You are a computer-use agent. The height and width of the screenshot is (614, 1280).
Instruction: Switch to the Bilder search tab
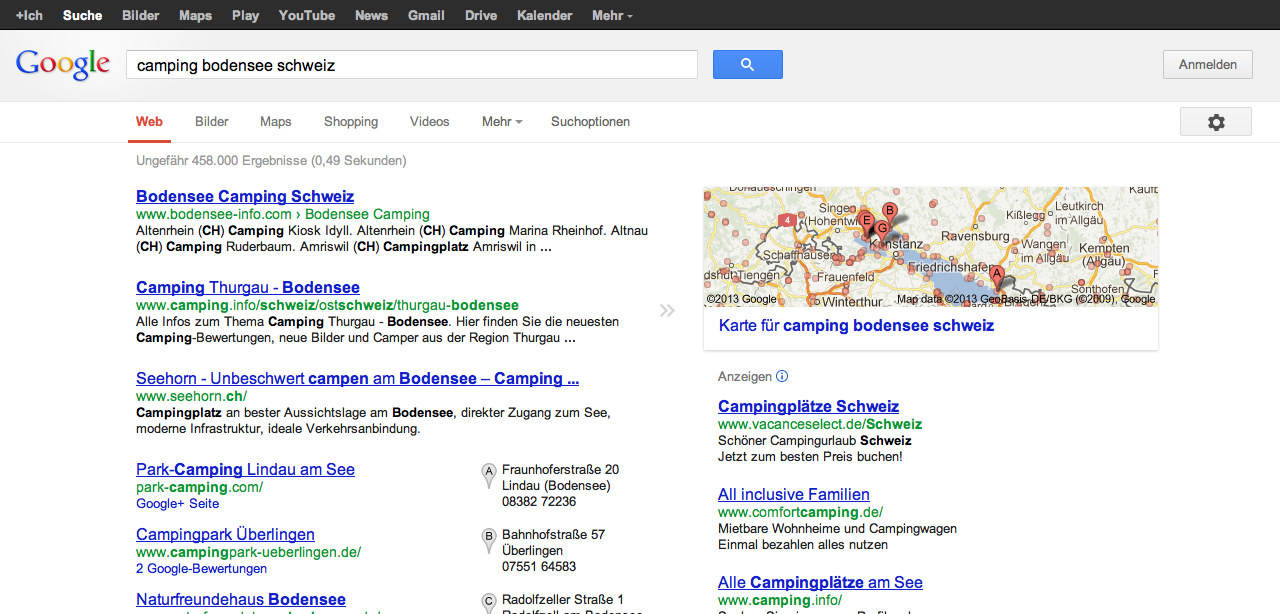pos(212,122)
